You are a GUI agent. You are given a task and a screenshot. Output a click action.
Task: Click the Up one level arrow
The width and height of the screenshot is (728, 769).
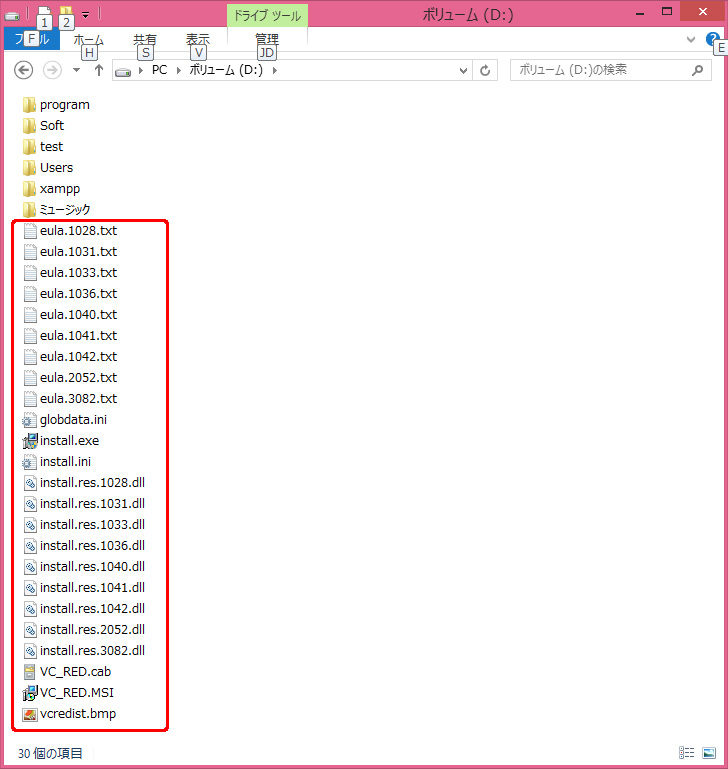click(x=99, y=70)
